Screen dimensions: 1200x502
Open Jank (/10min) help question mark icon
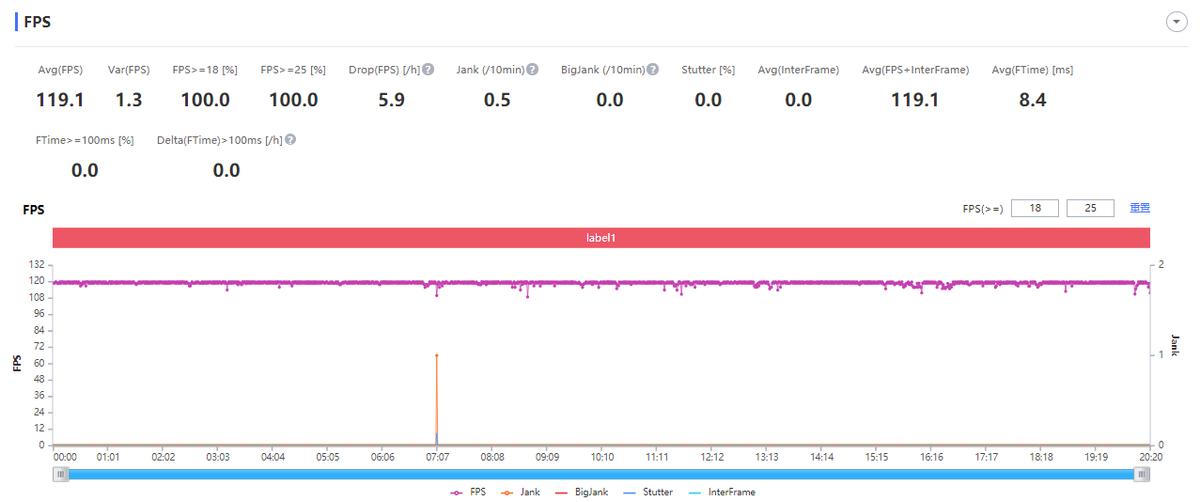pyautogui.click(x=533, y=70)
